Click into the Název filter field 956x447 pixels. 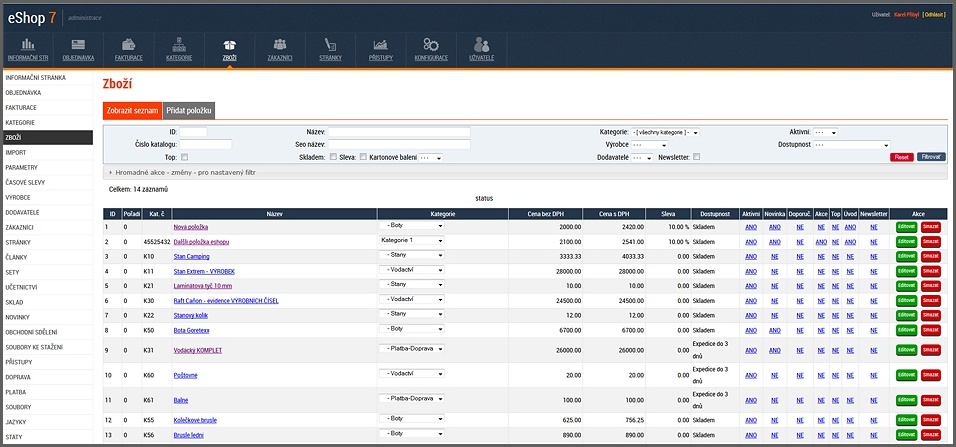click(x=399, y=132)
